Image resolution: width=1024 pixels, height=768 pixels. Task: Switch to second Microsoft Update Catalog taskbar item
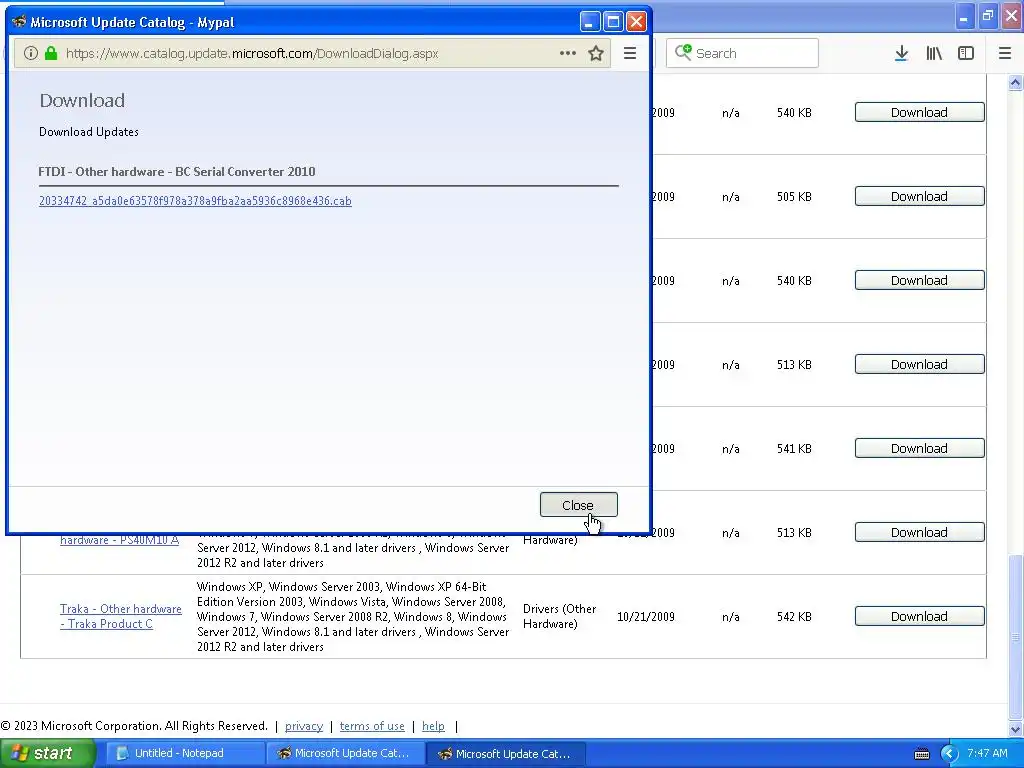coord(506,754)
